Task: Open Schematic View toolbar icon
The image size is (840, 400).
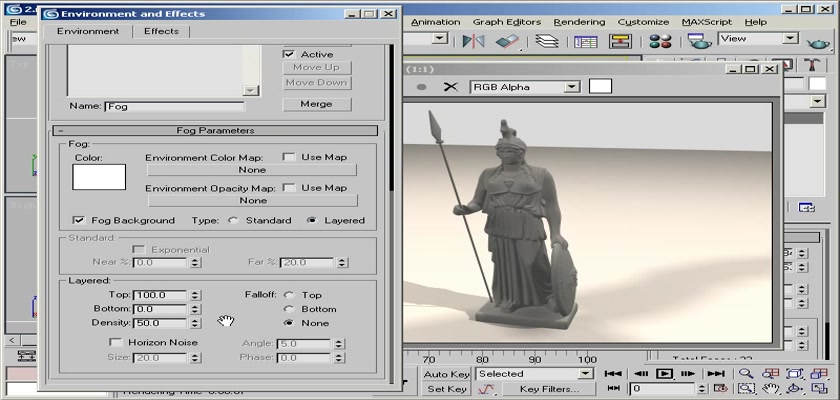Action: (620, 41)
